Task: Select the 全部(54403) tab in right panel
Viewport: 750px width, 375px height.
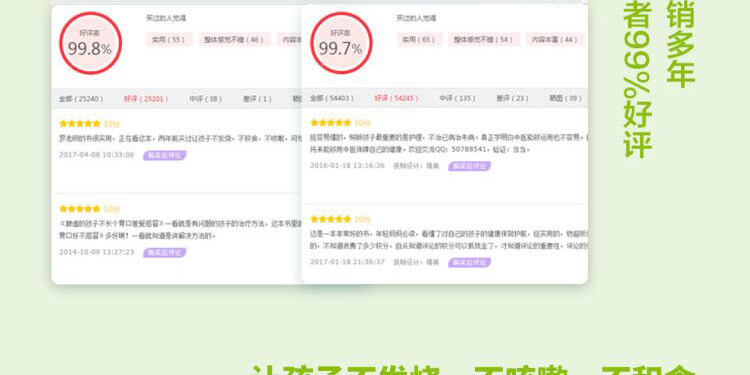Action: tap(331, 98)
